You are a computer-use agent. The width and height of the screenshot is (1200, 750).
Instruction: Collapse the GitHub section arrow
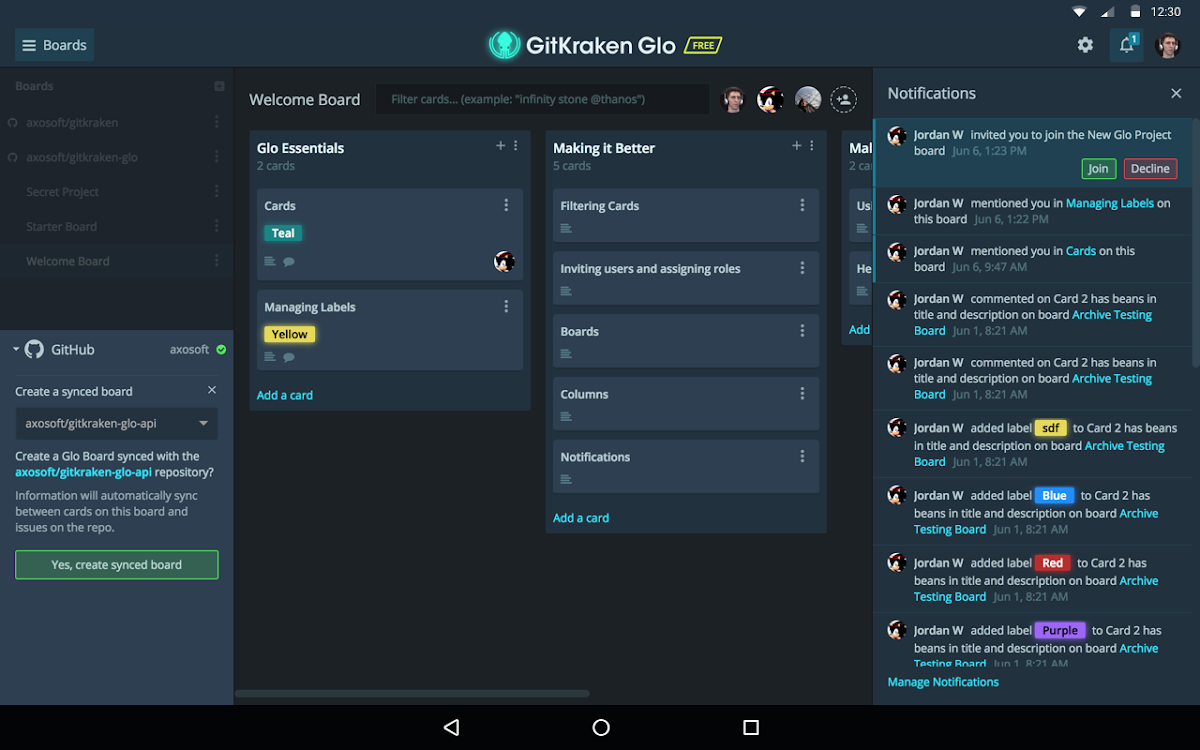coord(17,350)
